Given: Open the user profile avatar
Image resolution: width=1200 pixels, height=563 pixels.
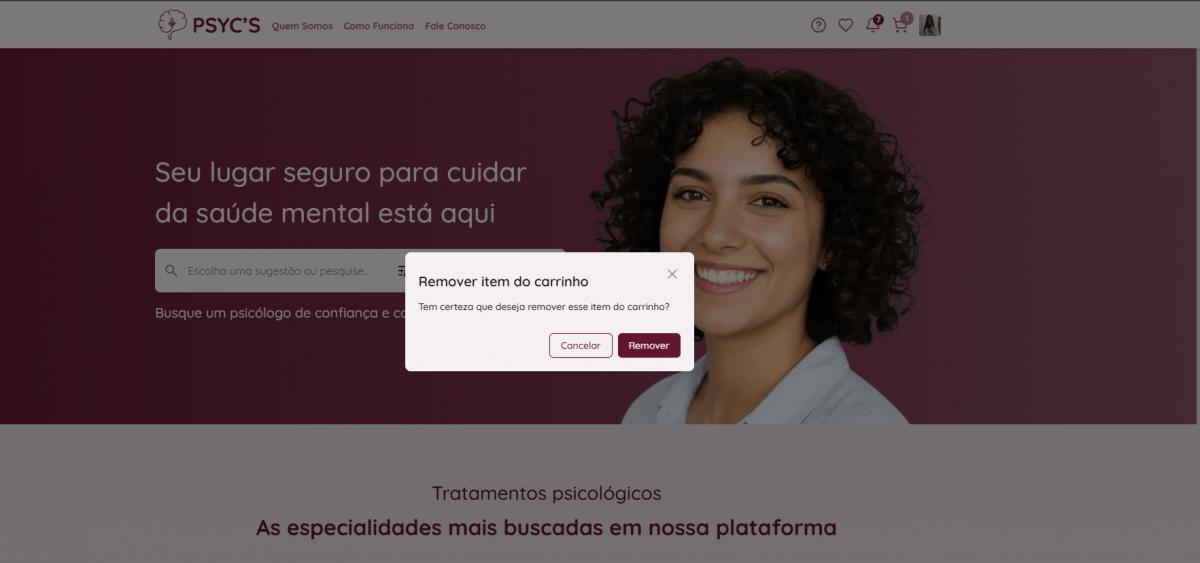Looking at the screenshot, I should [930, 25].
